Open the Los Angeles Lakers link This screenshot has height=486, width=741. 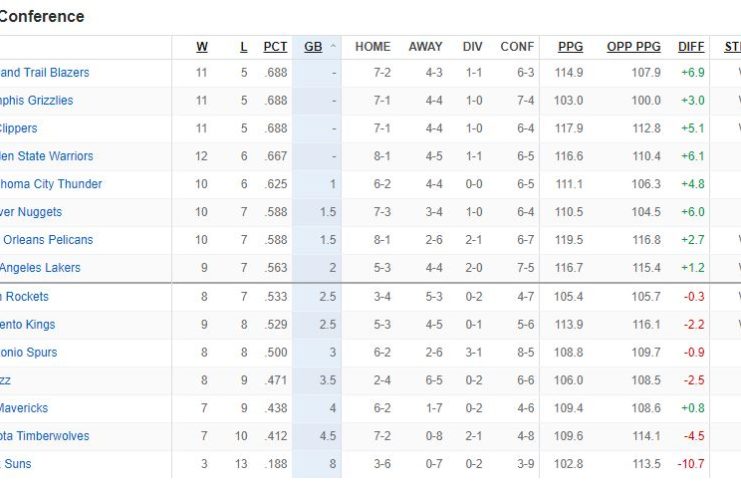pyautogui.click(x=40, y=269)
